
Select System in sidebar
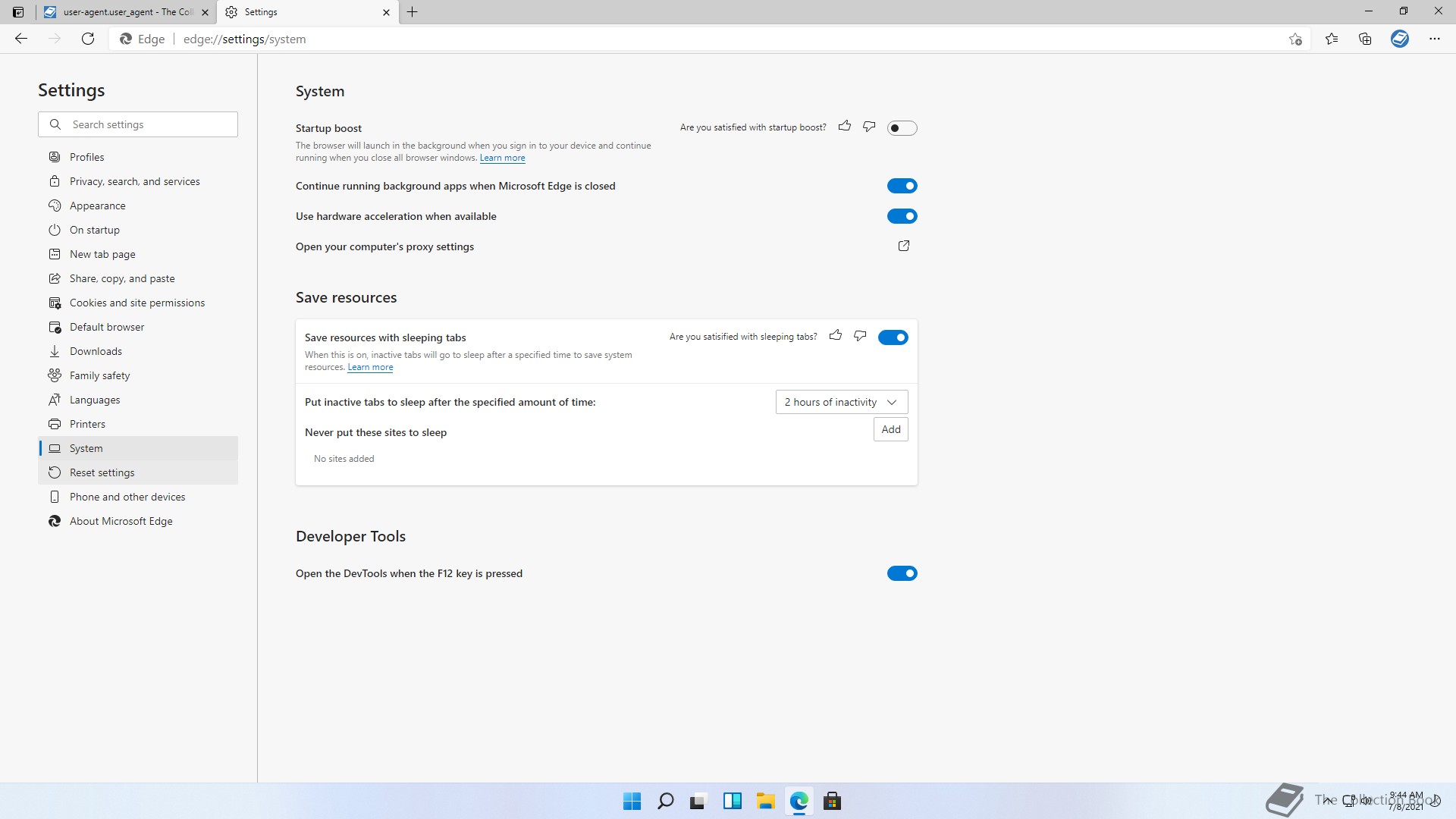138,448
